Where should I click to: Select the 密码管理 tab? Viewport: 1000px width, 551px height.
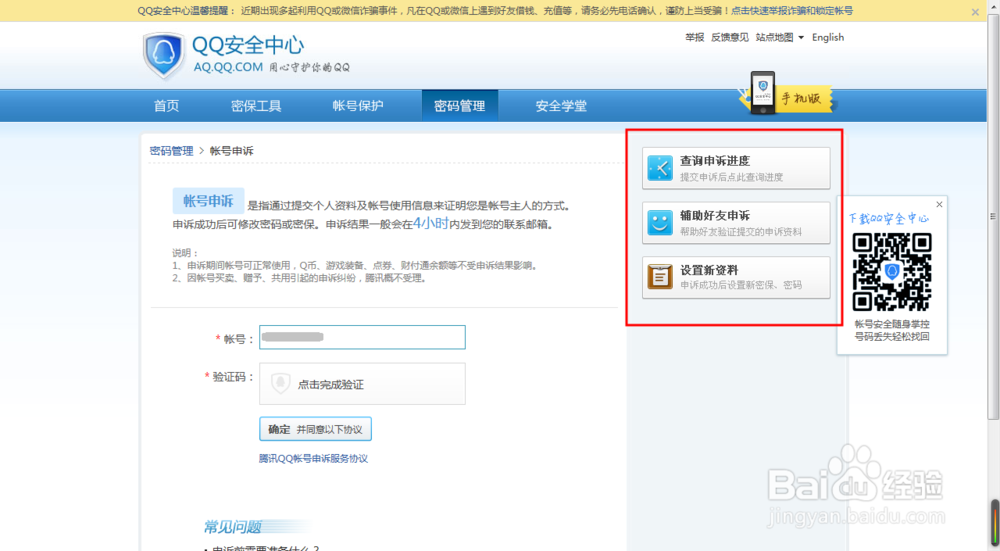click(460, 106)
